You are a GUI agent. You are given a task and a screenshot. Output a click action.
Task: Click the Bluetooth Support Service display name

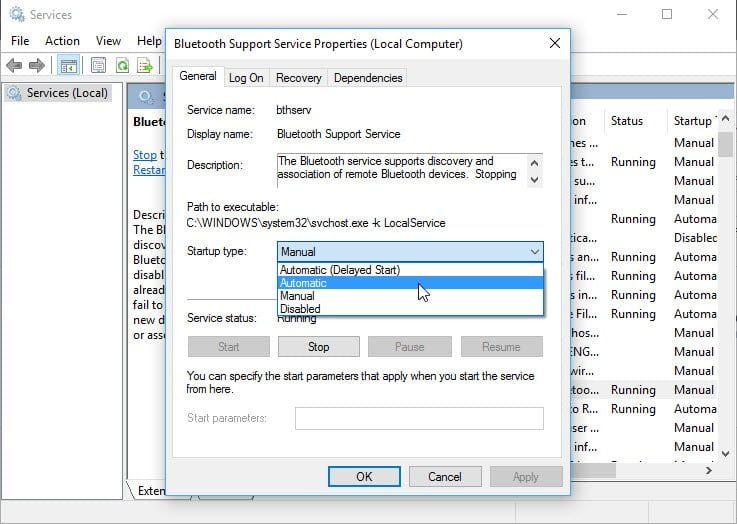[338, 134]
